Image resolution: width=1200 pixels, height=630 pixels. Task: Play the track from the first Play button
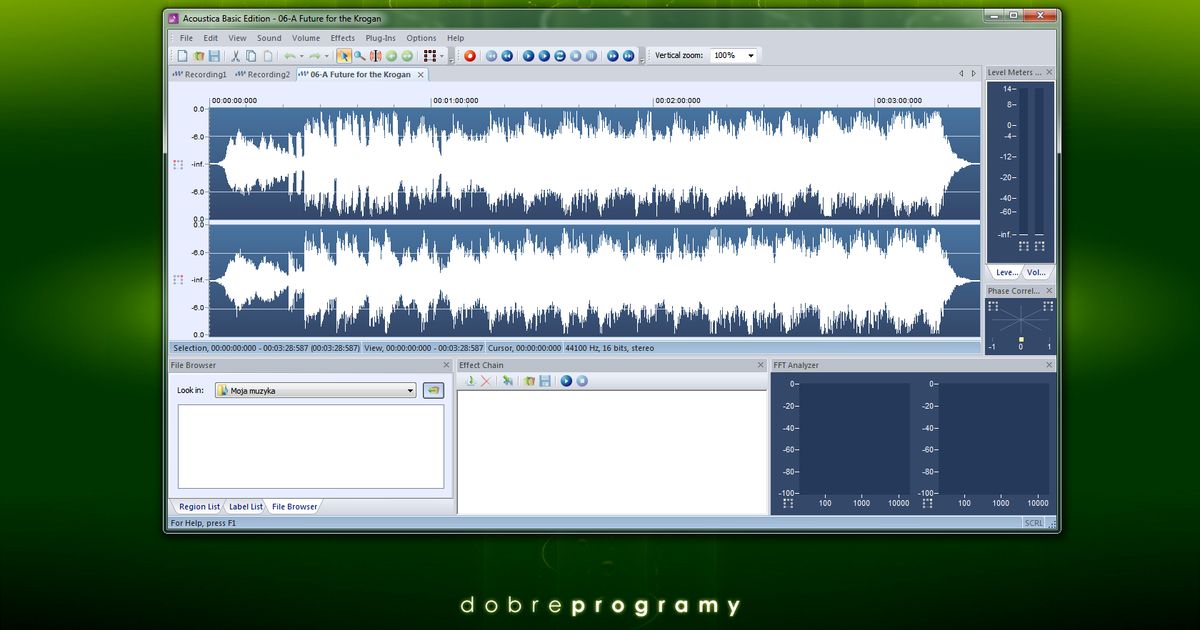[528, 56]
